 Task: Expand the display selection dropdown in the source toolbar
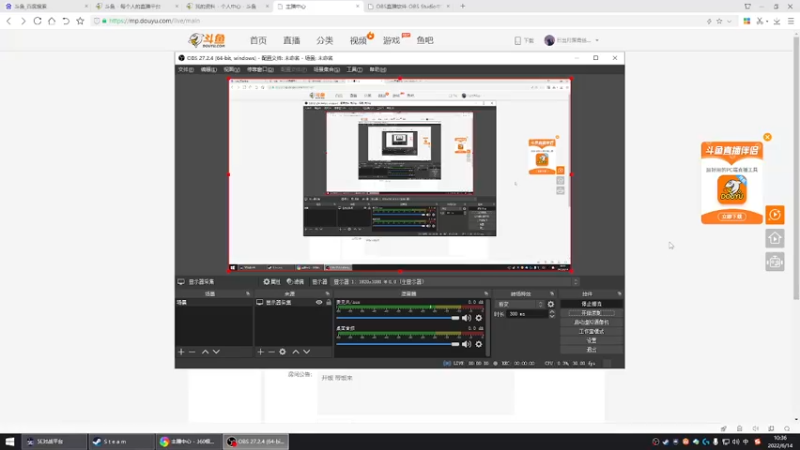(x=456, y=282)
